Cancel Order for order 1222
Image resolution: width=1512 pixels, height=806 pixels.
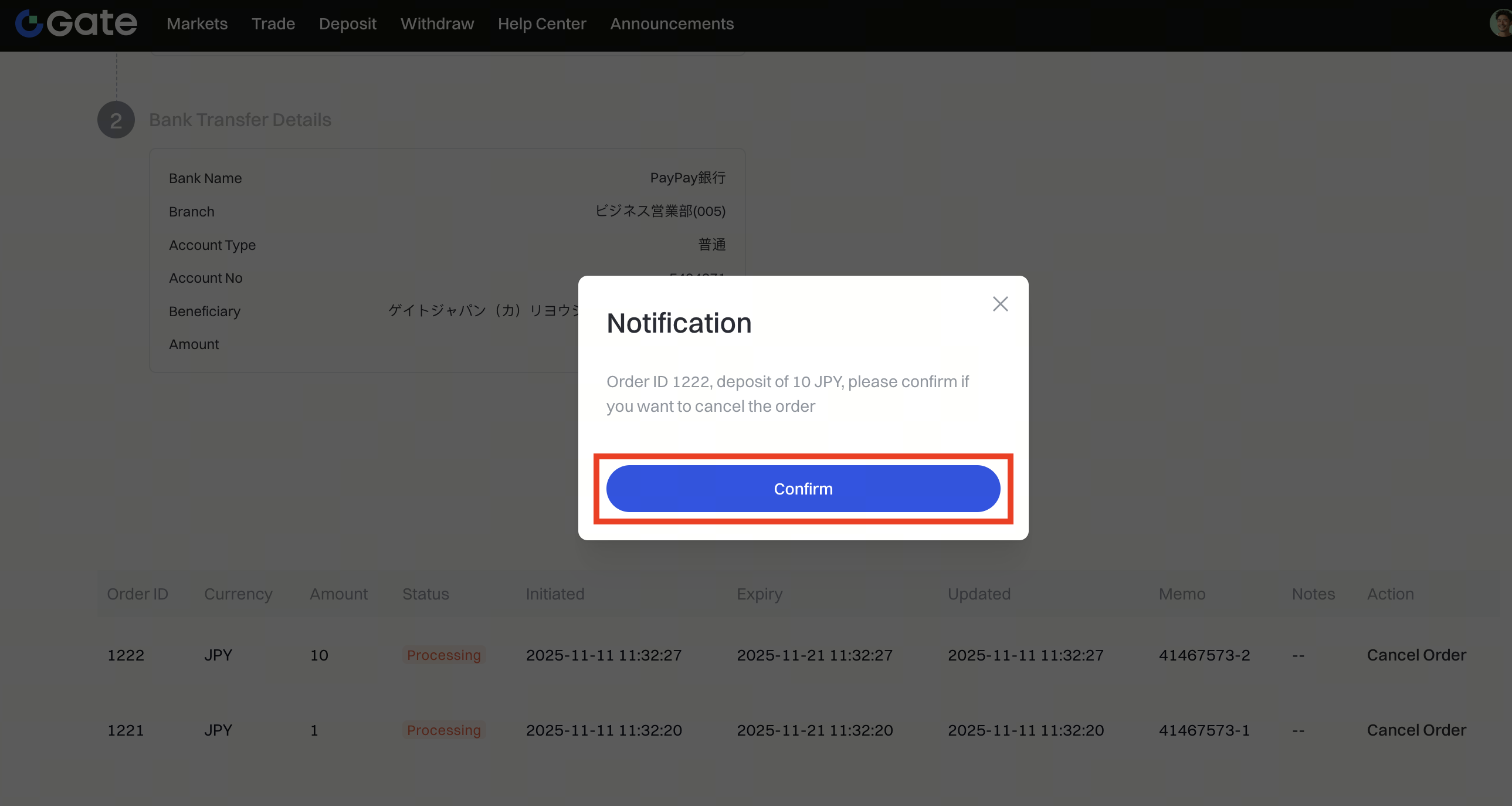[1416, 655]
